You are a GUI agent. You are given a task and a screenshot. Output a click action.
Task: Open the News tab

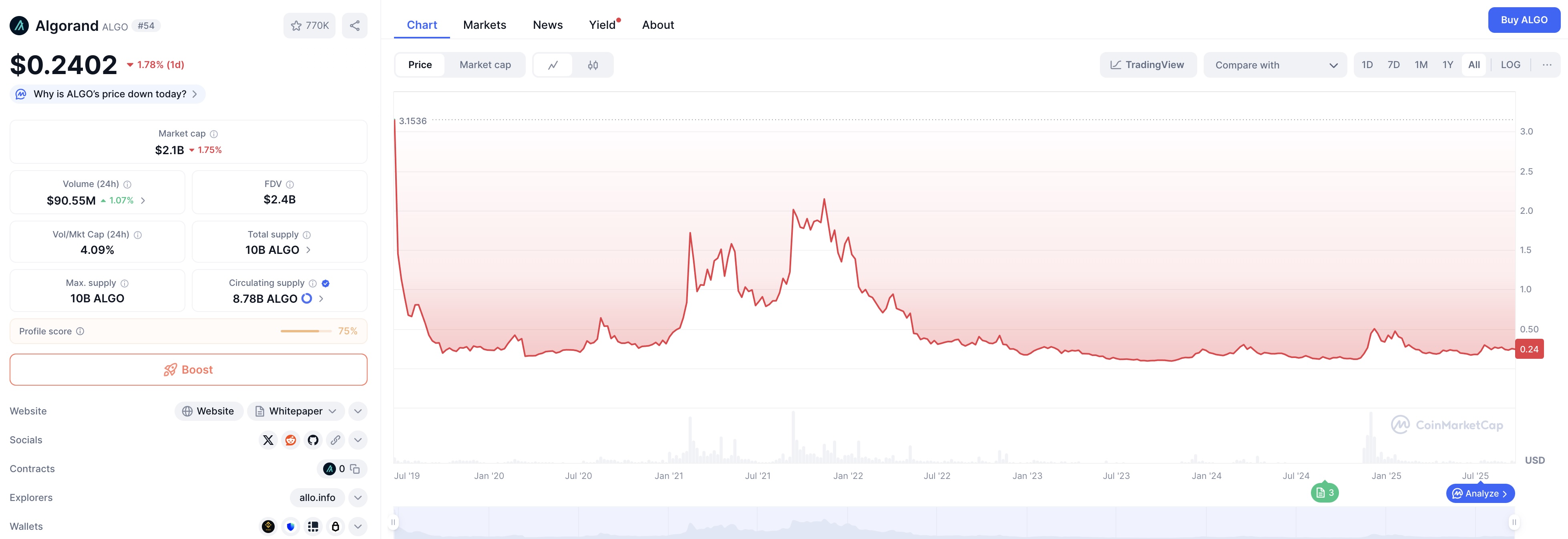547,24
